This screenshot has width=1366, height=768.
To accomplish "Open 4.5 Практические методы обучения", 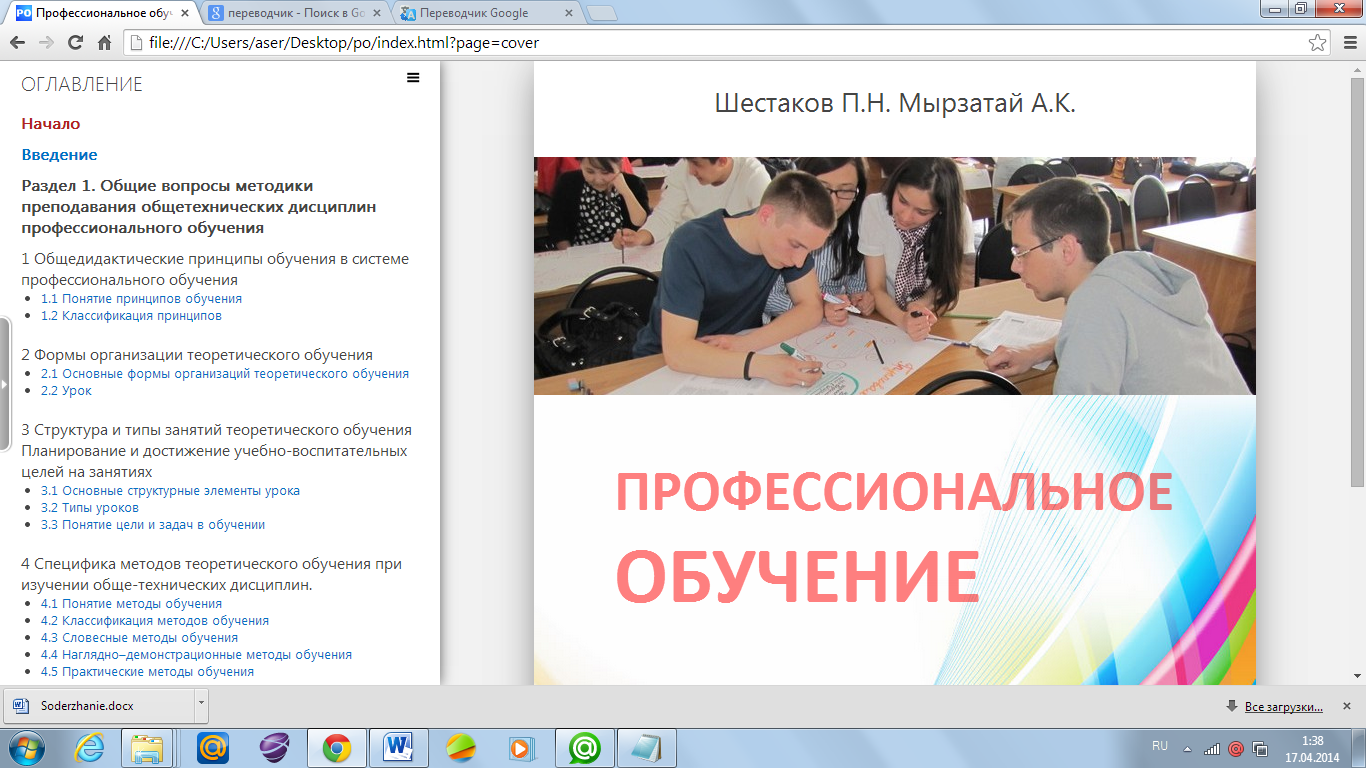I will 147,672.
